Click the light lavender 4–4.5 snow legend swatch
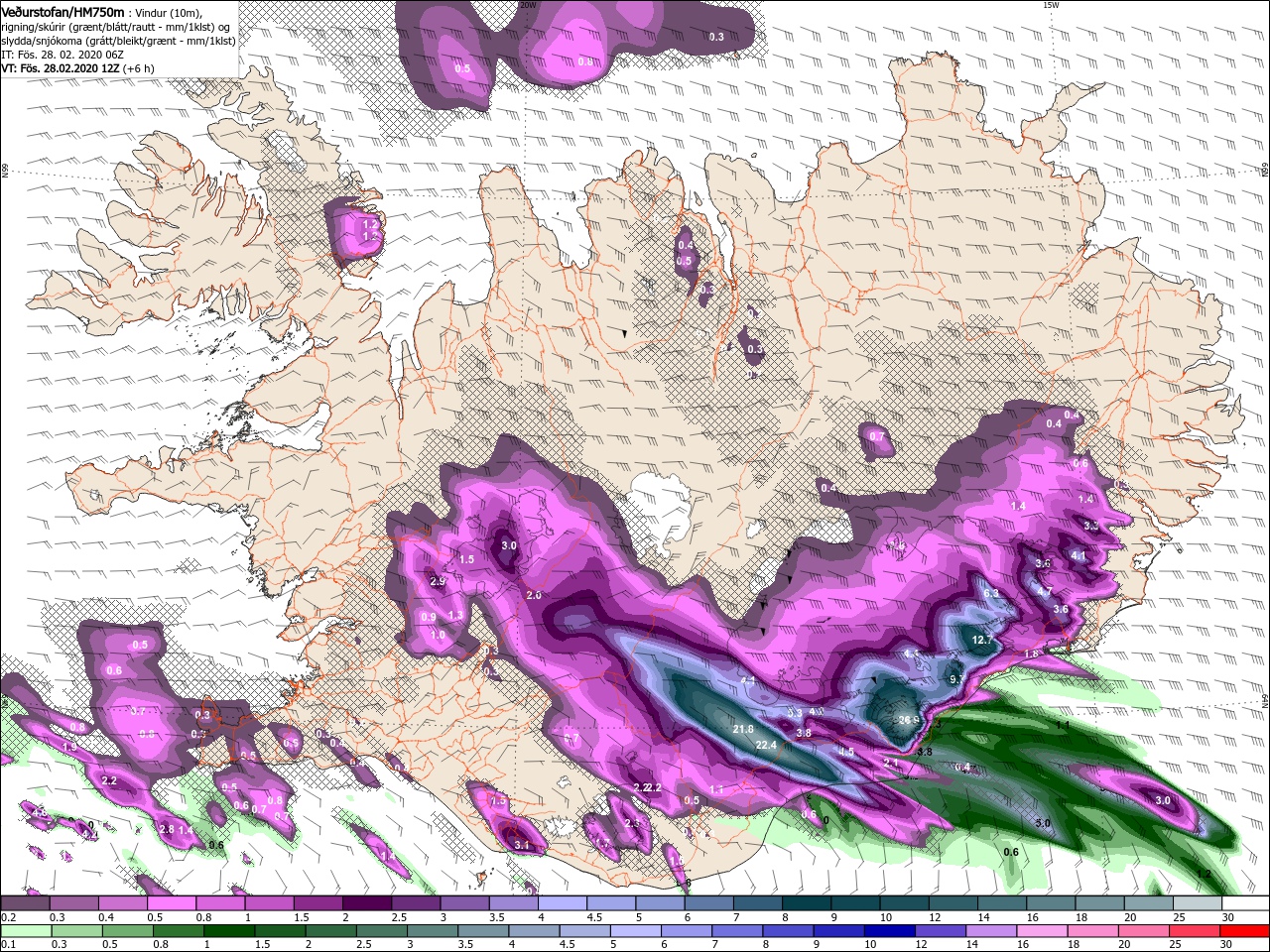Viewport: 1270px width, 952px height. [x=562, y=903]
